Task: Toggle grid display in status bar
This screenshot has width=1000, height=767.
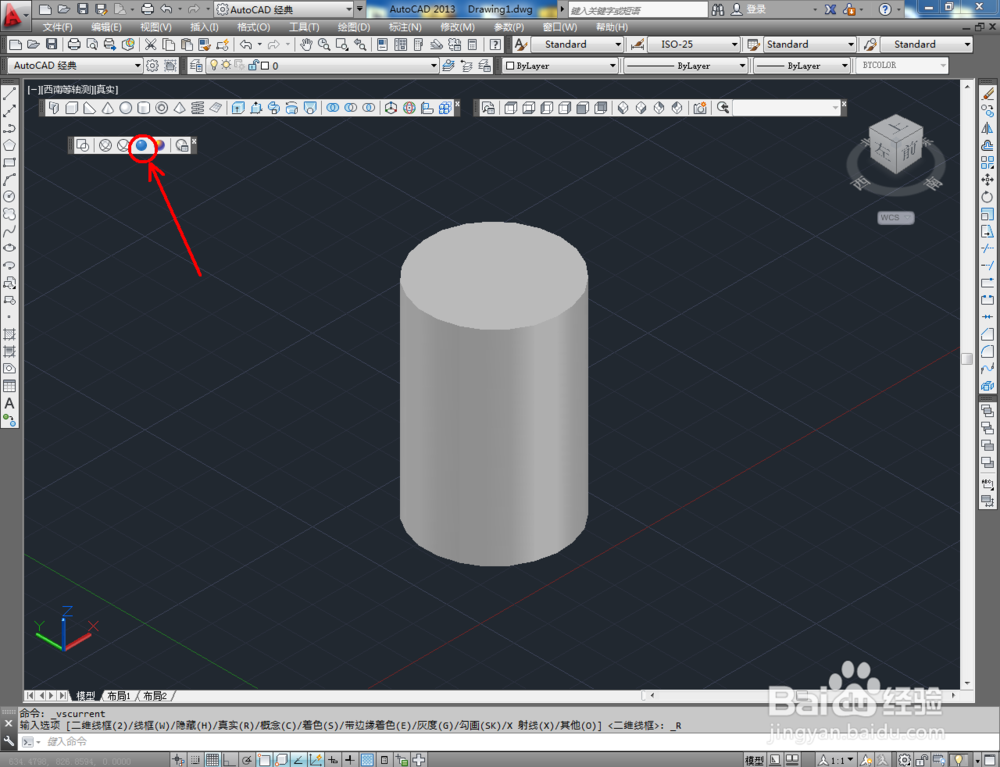Action: [x=212, y=759]
